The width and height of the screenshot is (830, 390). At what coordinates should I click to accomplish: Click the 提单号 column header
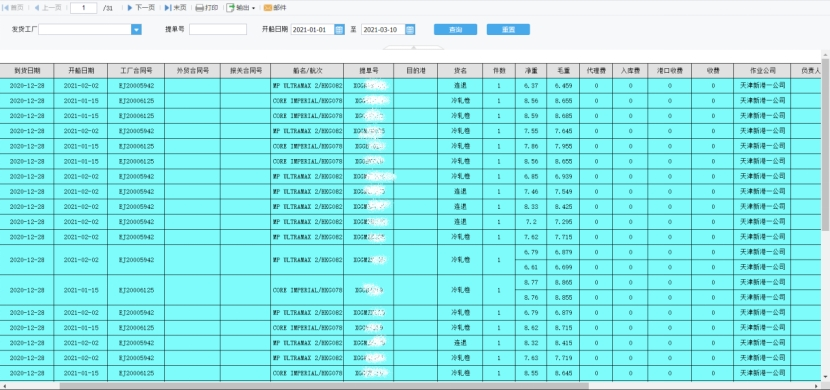coord(368,70)
